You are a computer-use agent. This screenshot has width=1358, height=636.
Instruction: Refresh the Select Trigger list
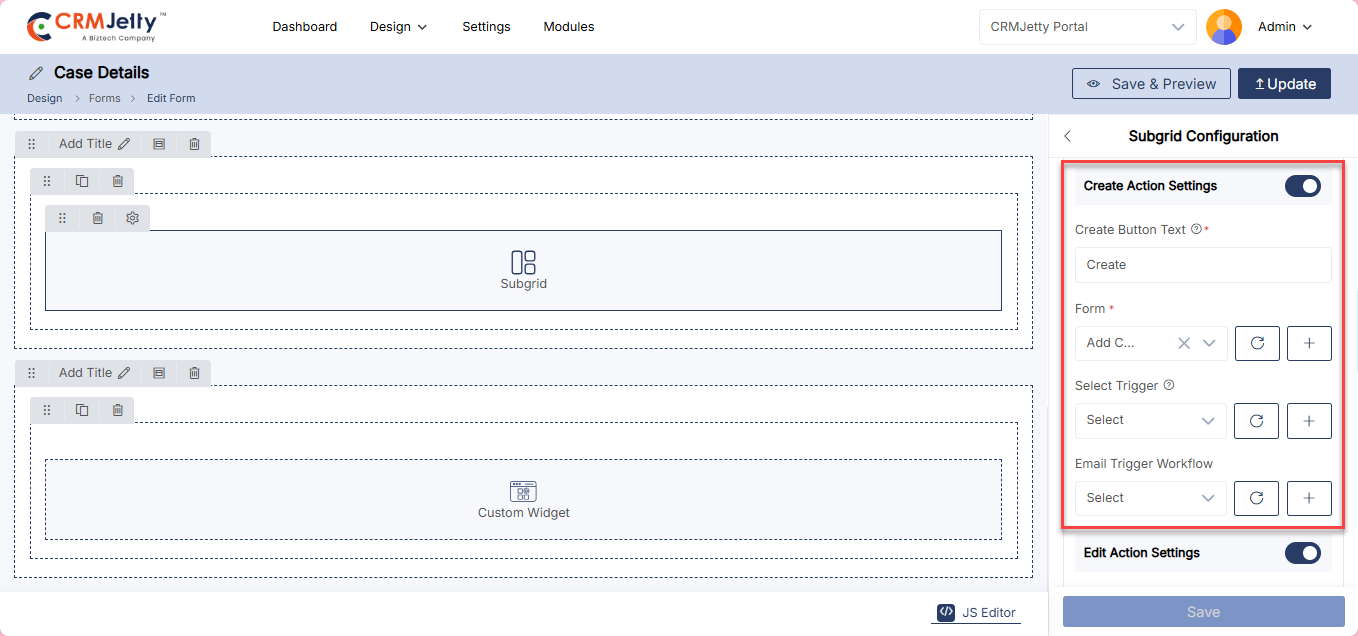(1257, 421)
